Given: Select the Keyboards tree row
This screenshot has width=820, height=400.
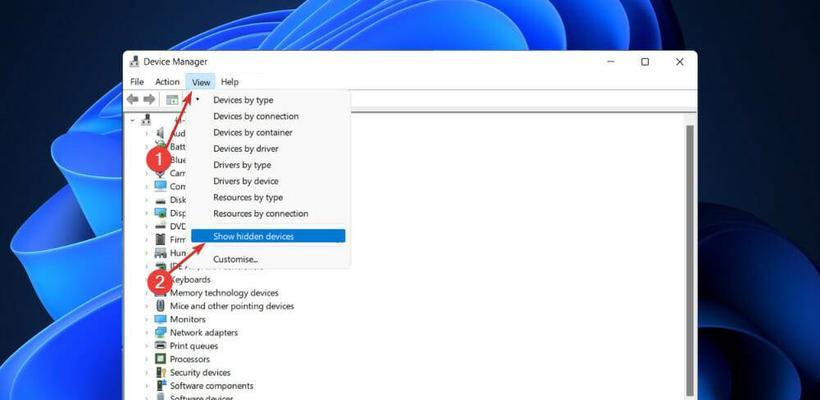Looking at the screenshot, I should click(x=190, y=279).
